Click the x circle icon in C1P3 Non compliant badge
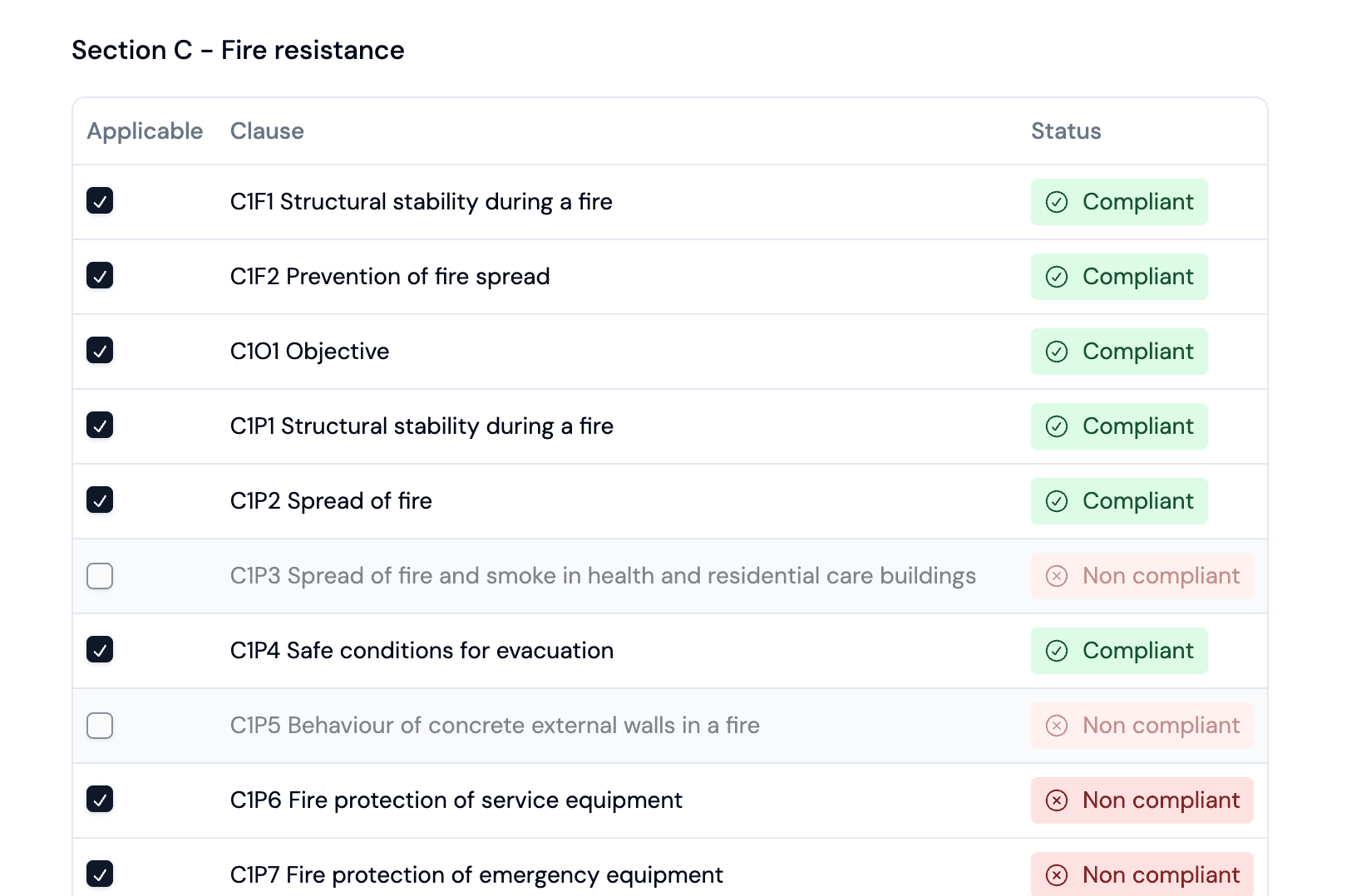 pos(1057,576)
